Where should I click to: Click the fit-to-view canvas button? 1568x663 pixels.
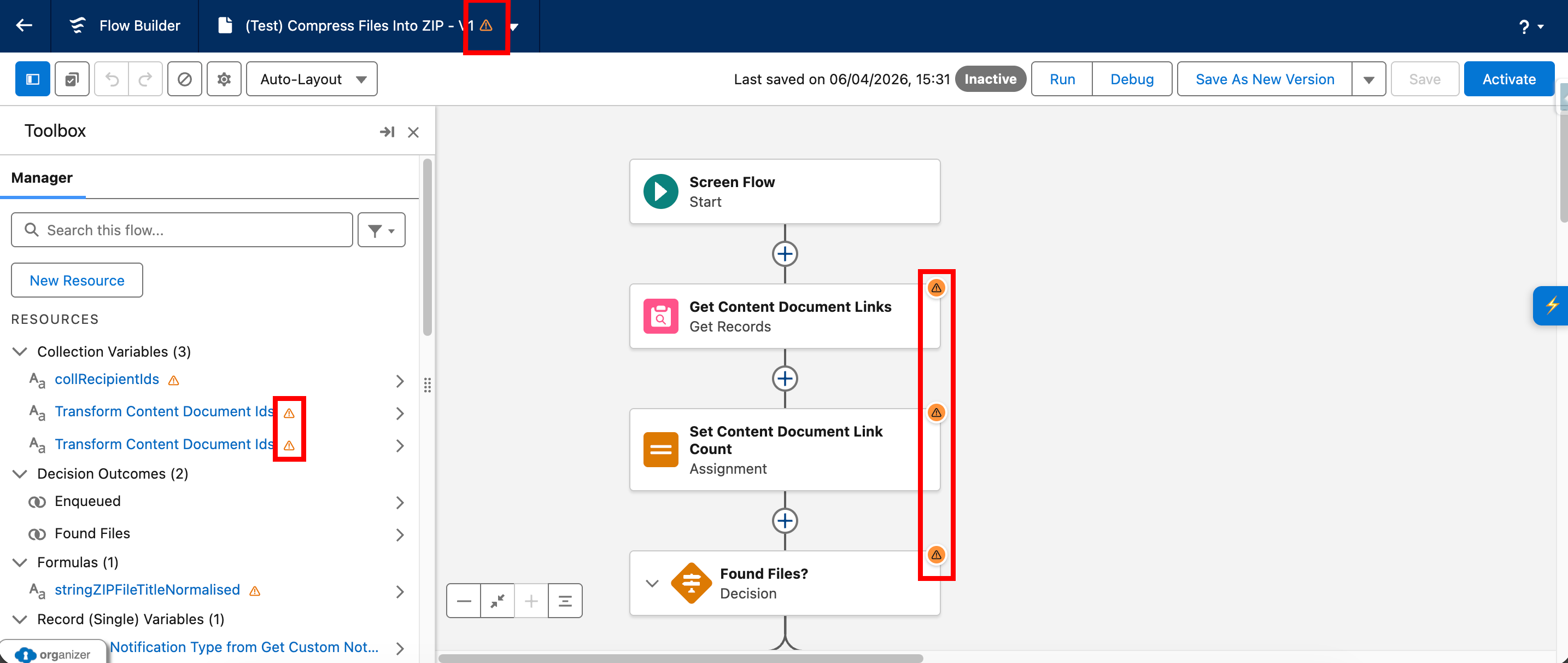(498, 601)
